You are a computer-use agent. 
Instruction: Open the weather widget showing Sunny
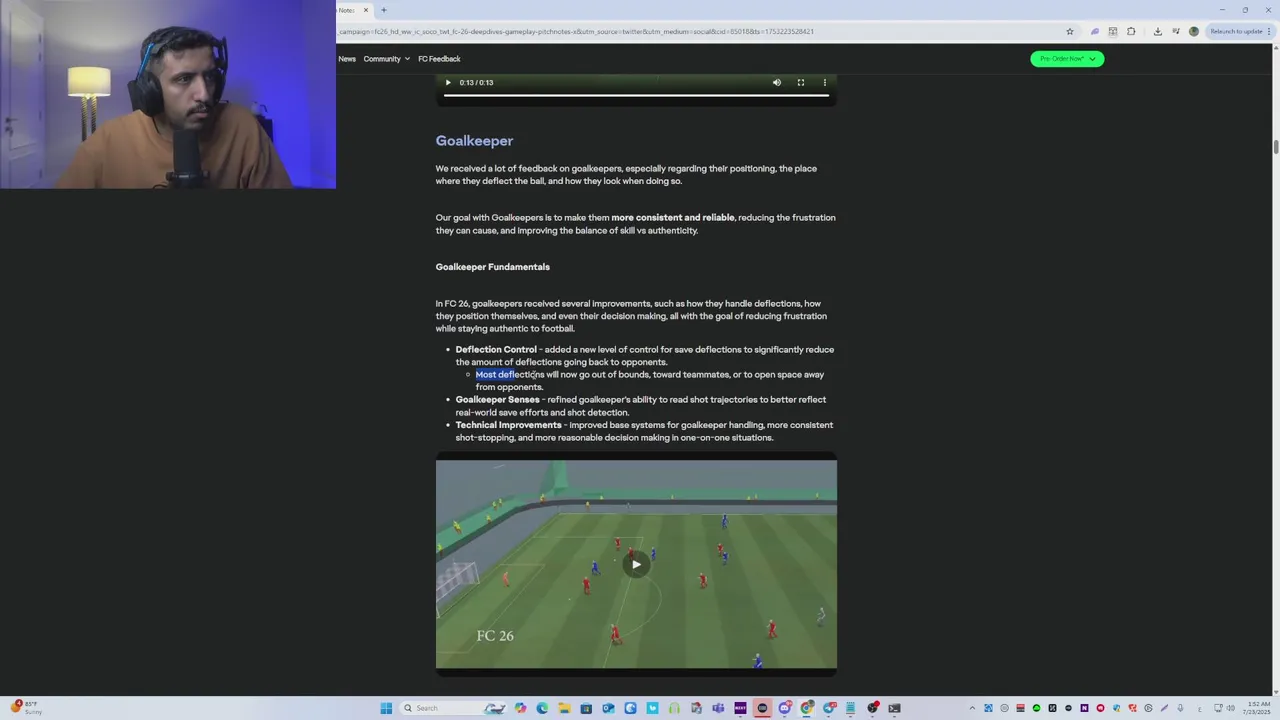[x=28, y=708]
